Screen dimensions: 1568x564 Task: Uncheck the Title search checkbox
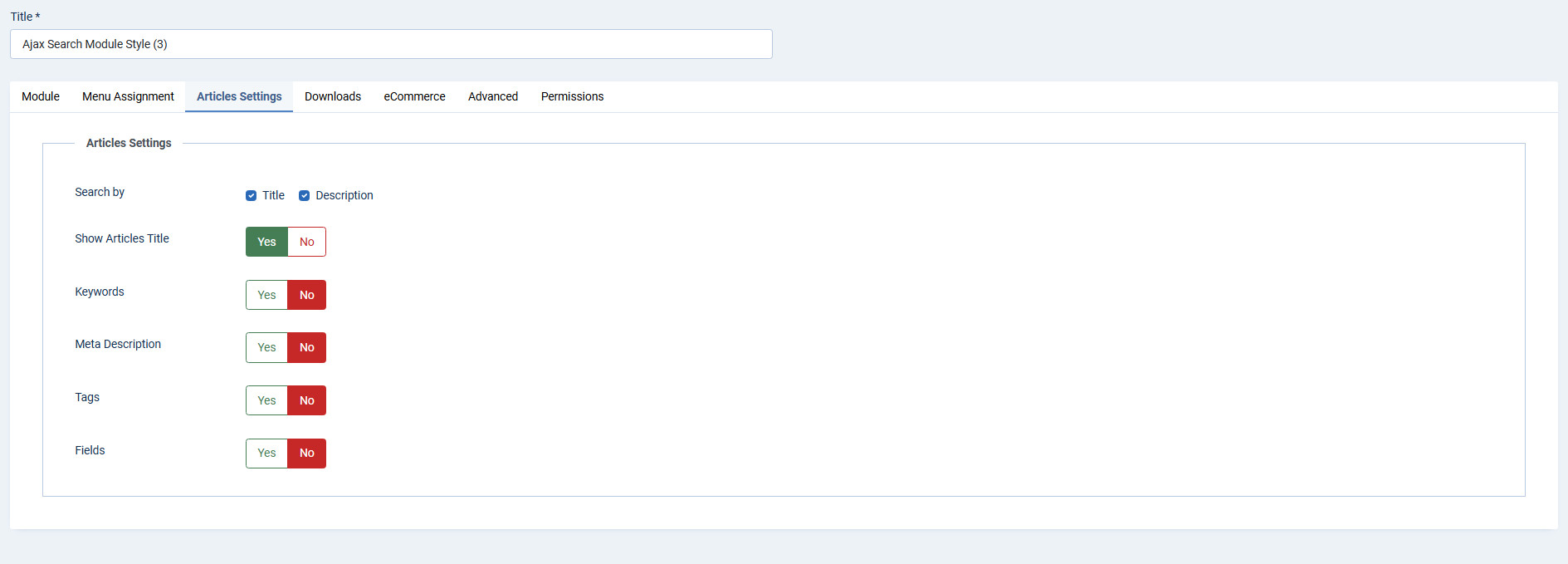[251, 196]
